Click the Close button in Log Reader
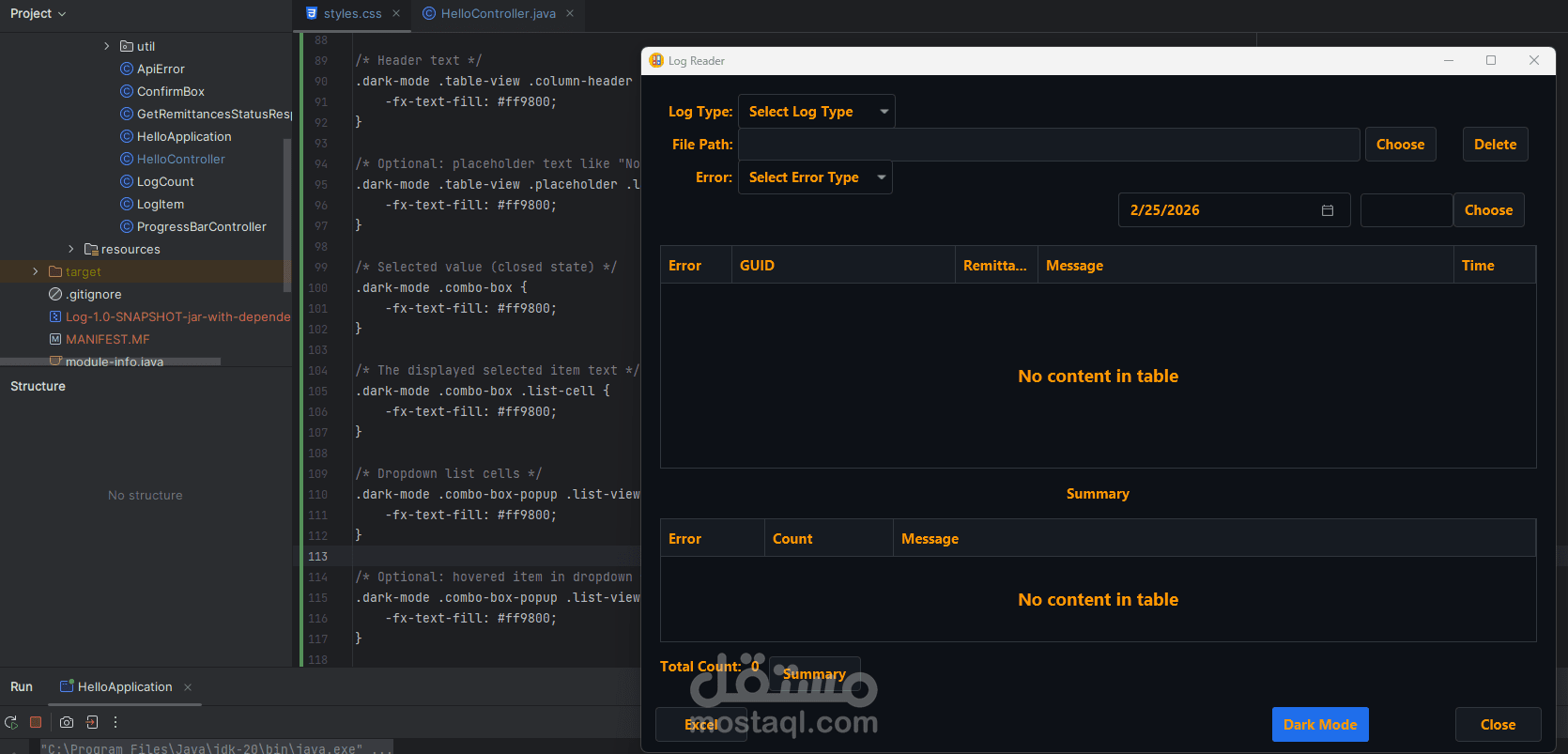Image resolution: width=1568 pixels, height=754 pixels. pos(1498,725)
